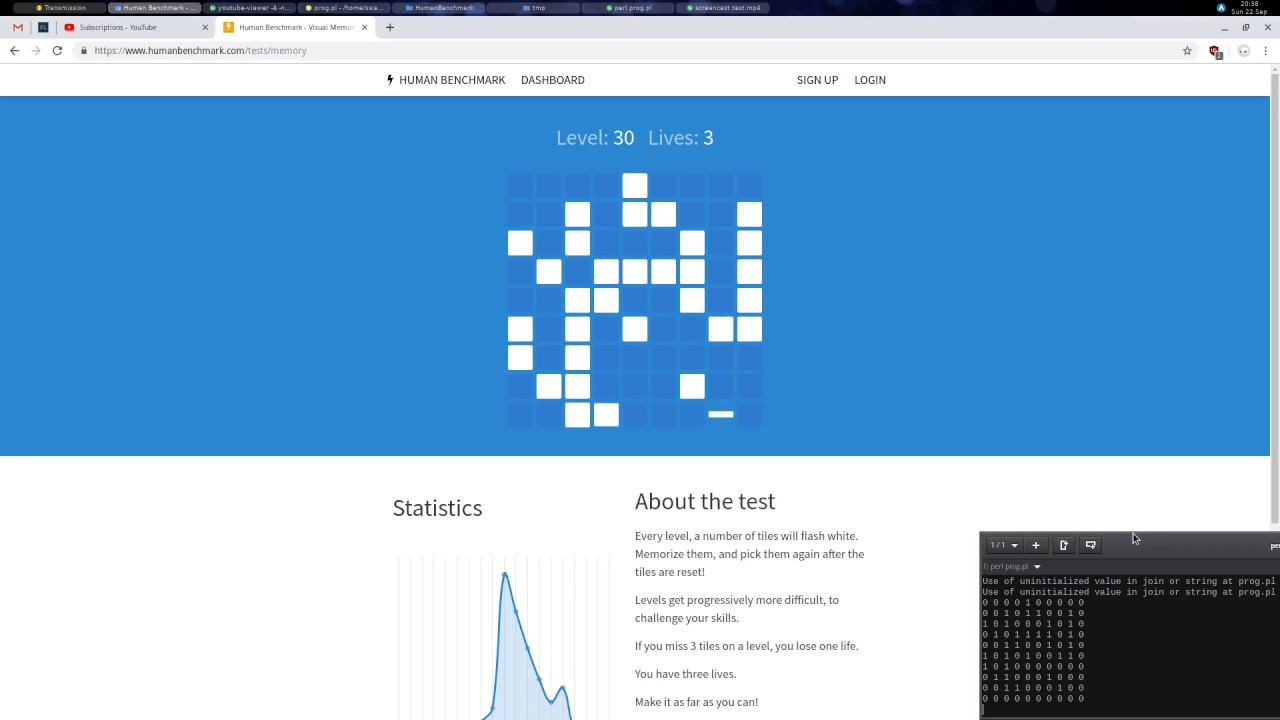The width and height of the screenshot is (1280, 720).
Task: View site security lock info
Action: tap(84, 50)
